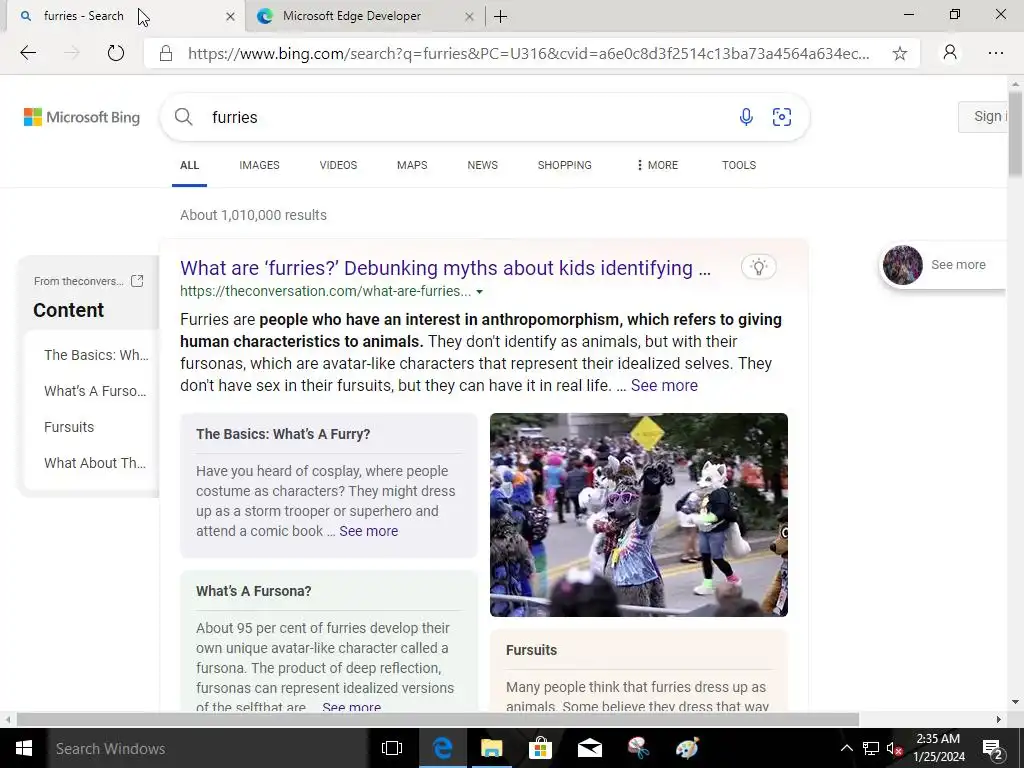Open external link icon next to theconvers...

point(137,281)
